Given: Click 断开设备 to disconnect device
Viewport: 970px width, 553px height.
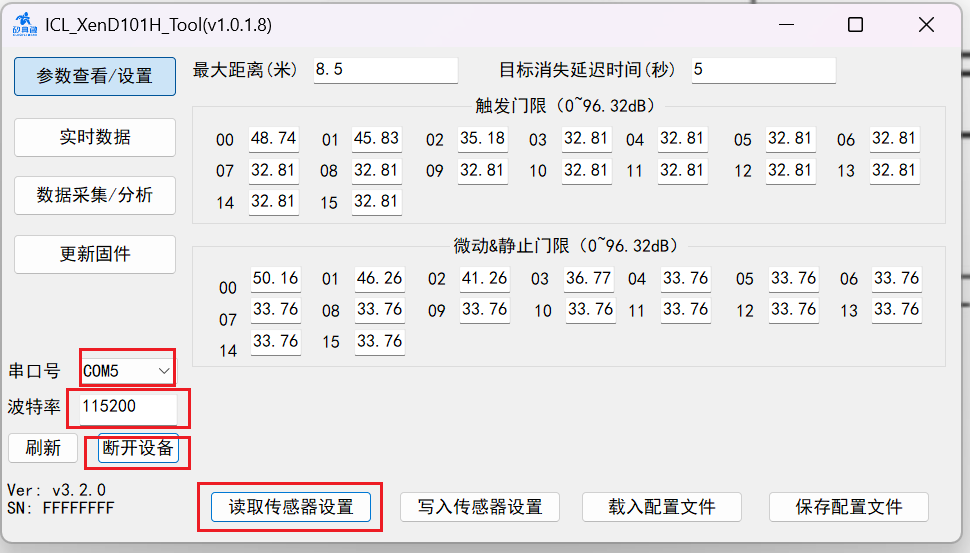Looking at the screenshot, I should tap(138, 448).
